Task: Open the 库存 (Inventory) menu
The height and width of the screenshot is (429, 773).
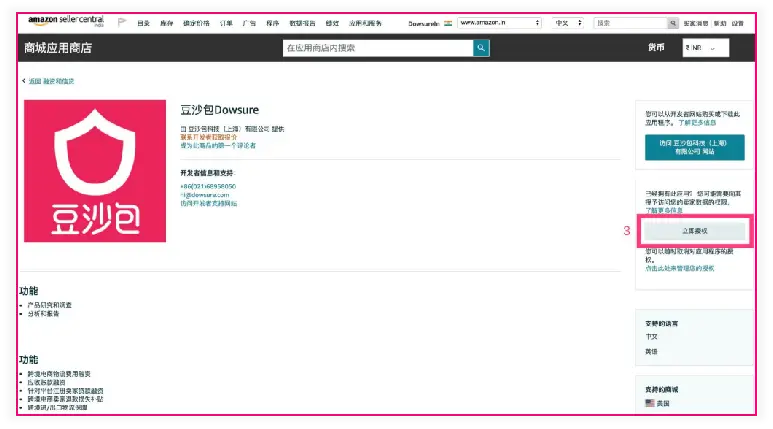Action: [x=167, y=23]
